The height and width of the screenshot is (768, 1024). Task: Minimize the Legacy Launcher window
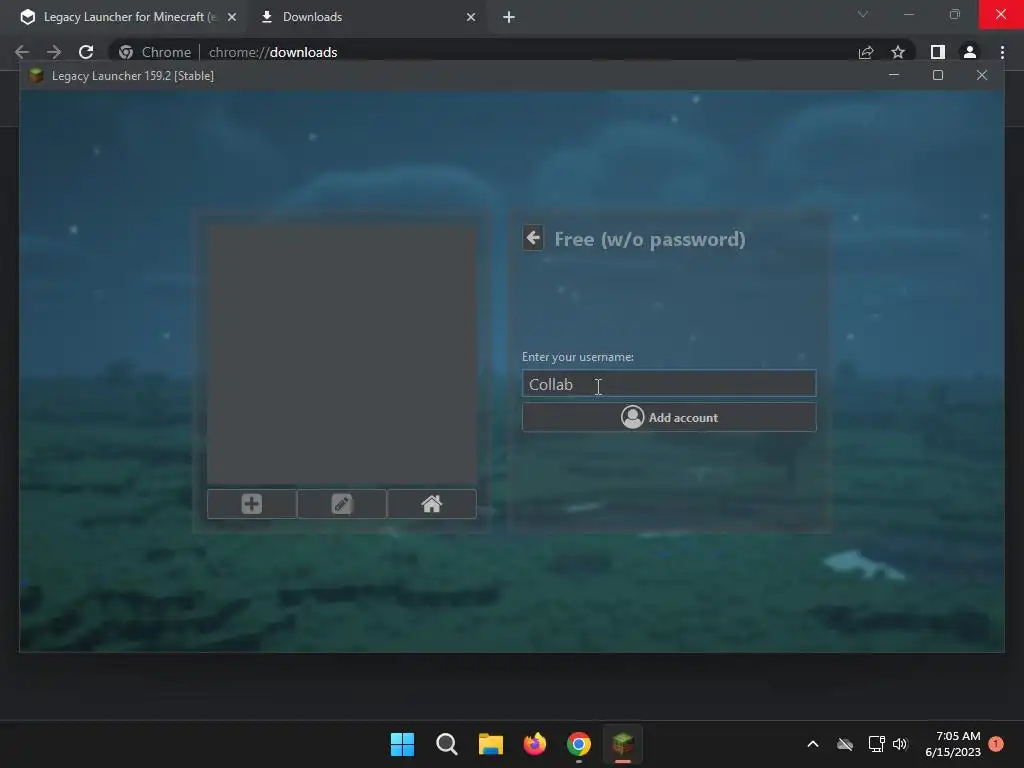tap(894, 75)
